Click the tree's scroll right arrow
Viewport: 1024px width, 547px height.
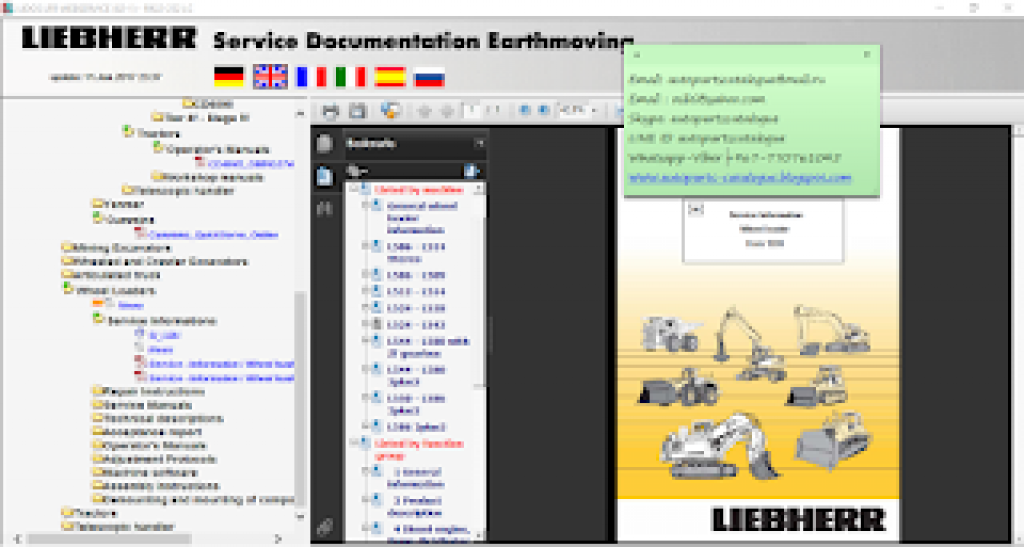(x=278, y=539)
